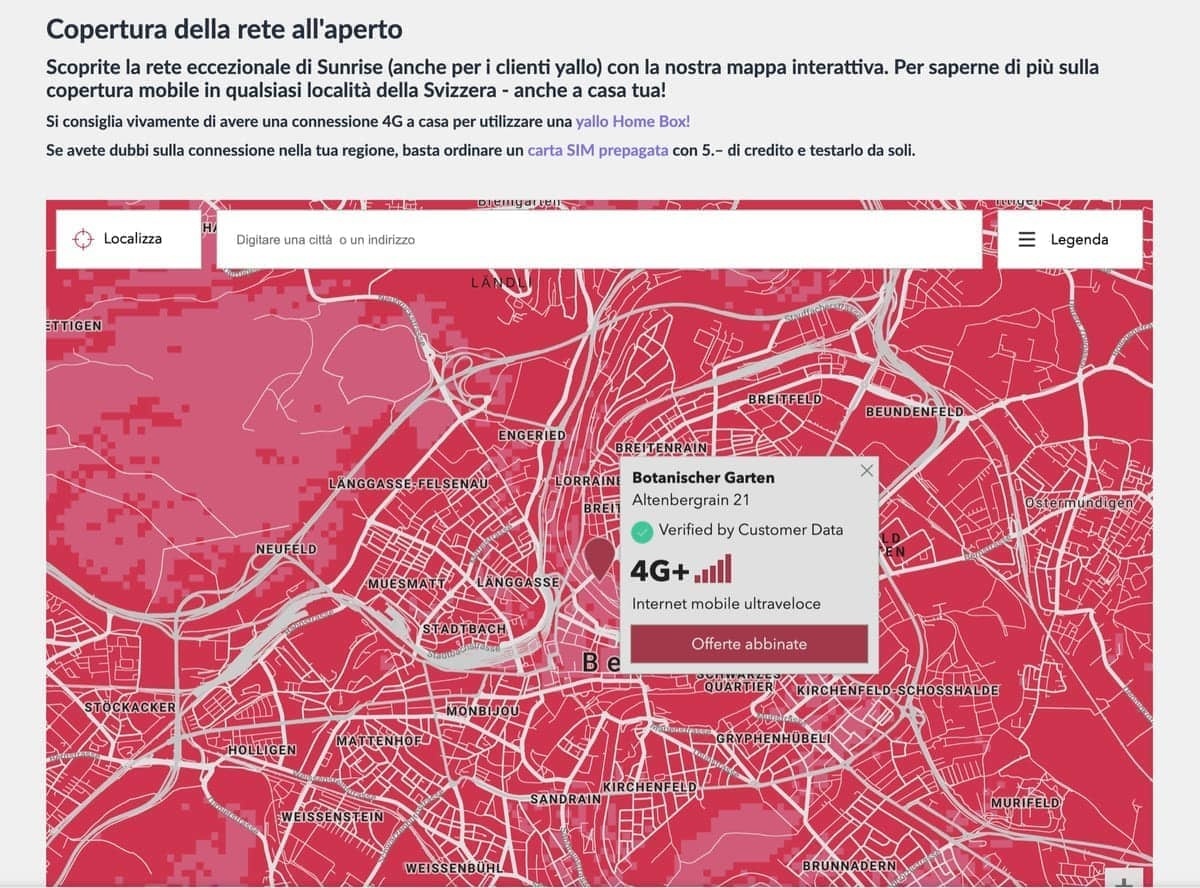Click the city or address search field
Viewport: 1200px width, 888px height.
click(599, 239)
